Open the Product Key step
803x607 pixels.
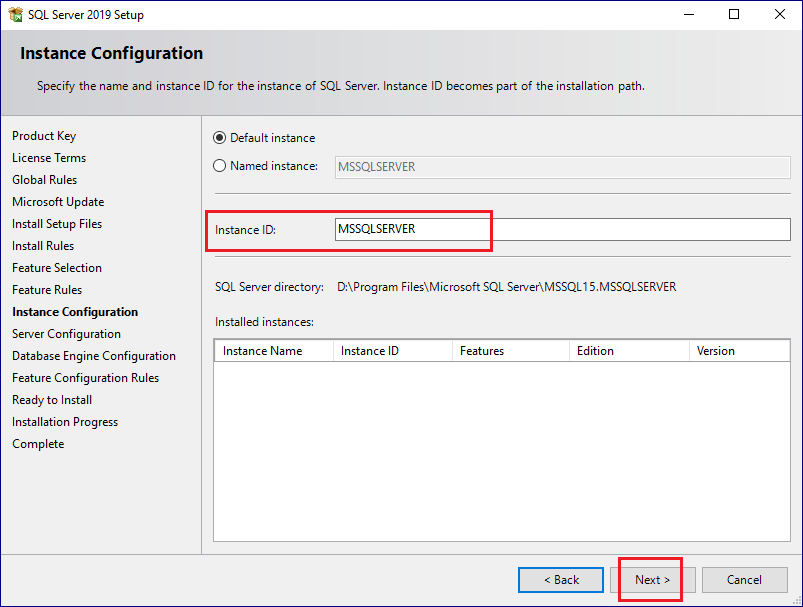[44, 136]
